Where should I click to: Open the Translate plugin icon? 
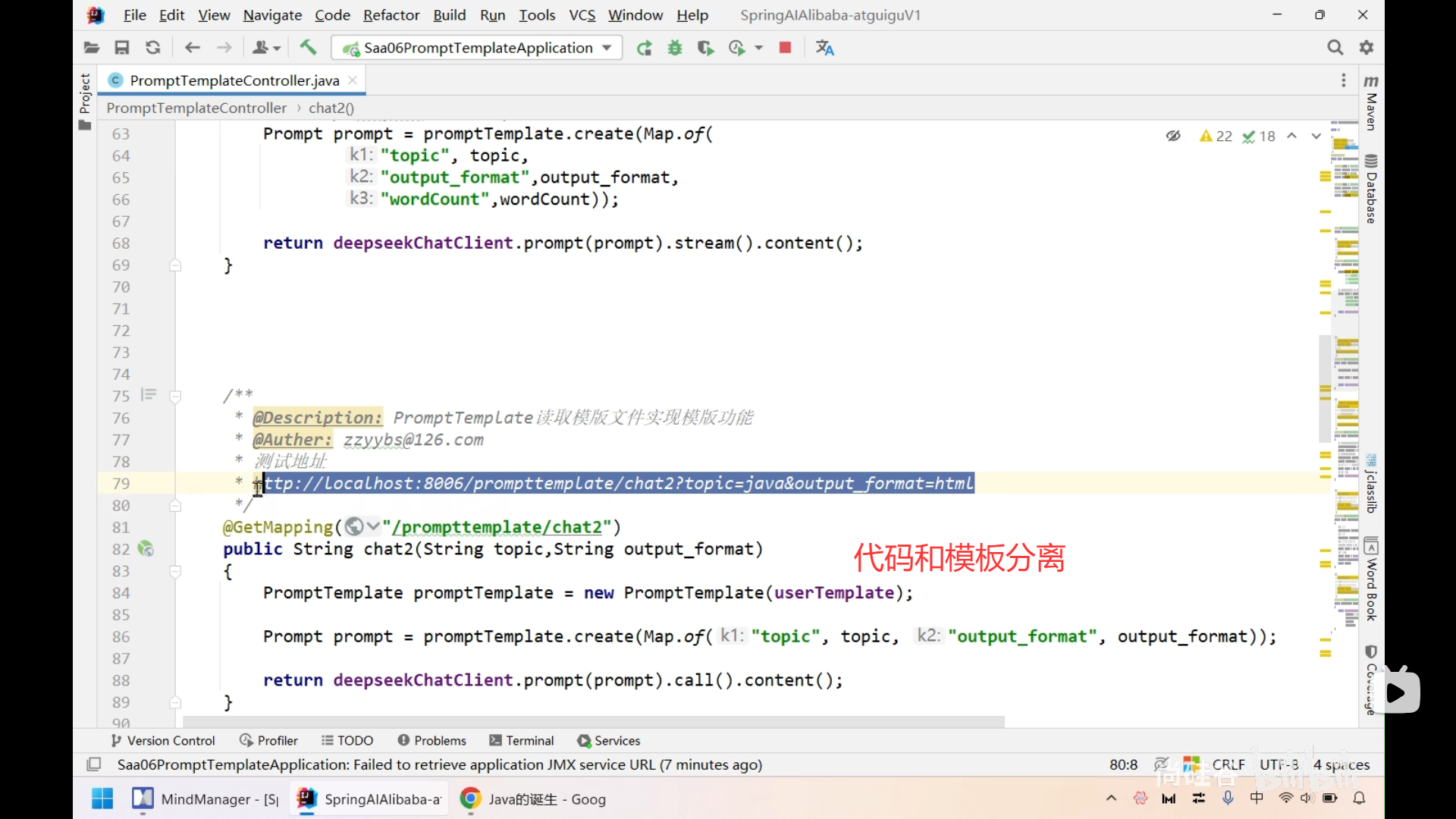(824, 48)
